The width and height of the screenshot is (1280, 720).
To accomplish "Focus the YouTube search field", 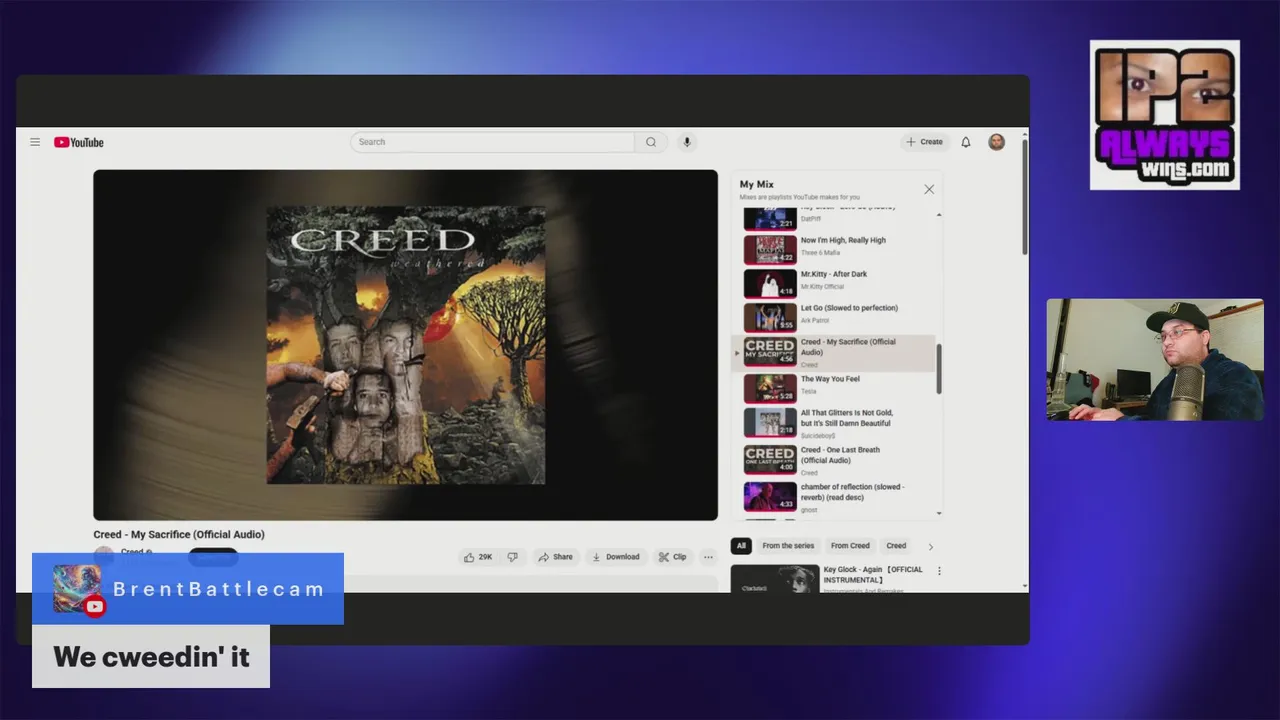I will (492, 142).
